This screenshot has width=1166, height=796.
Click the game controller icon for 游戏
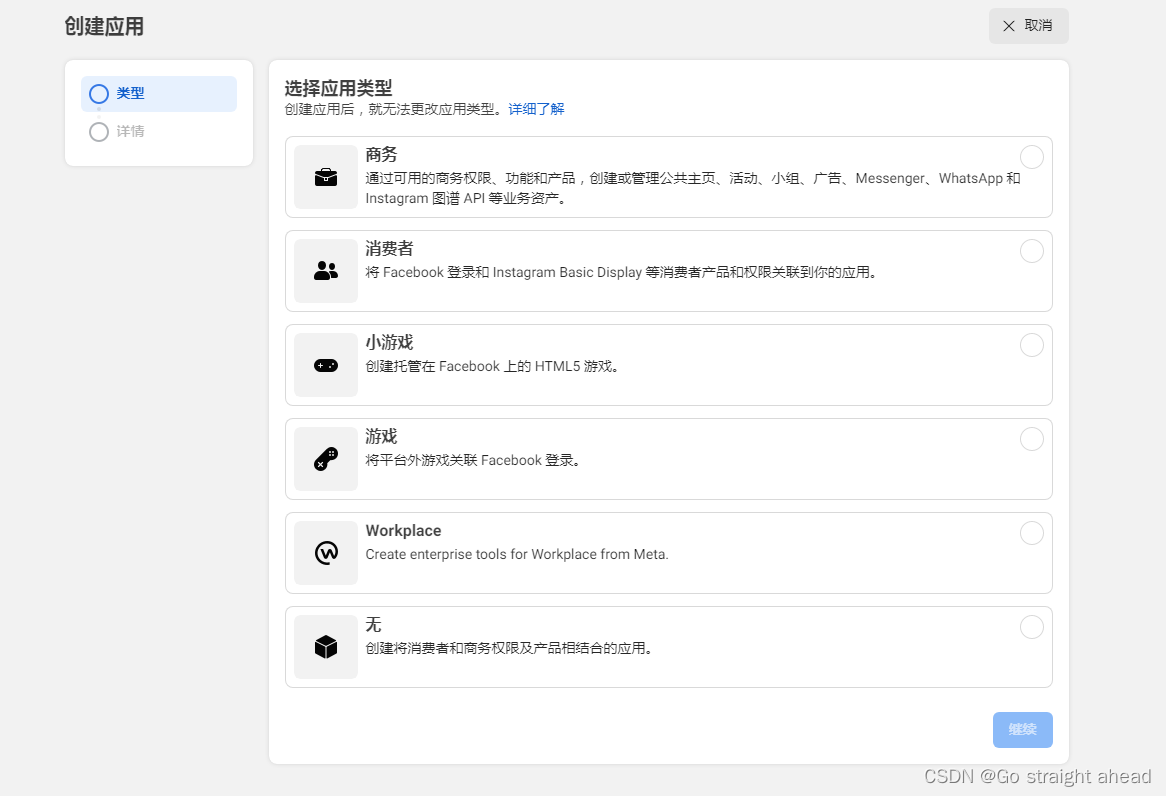(326, 459)
